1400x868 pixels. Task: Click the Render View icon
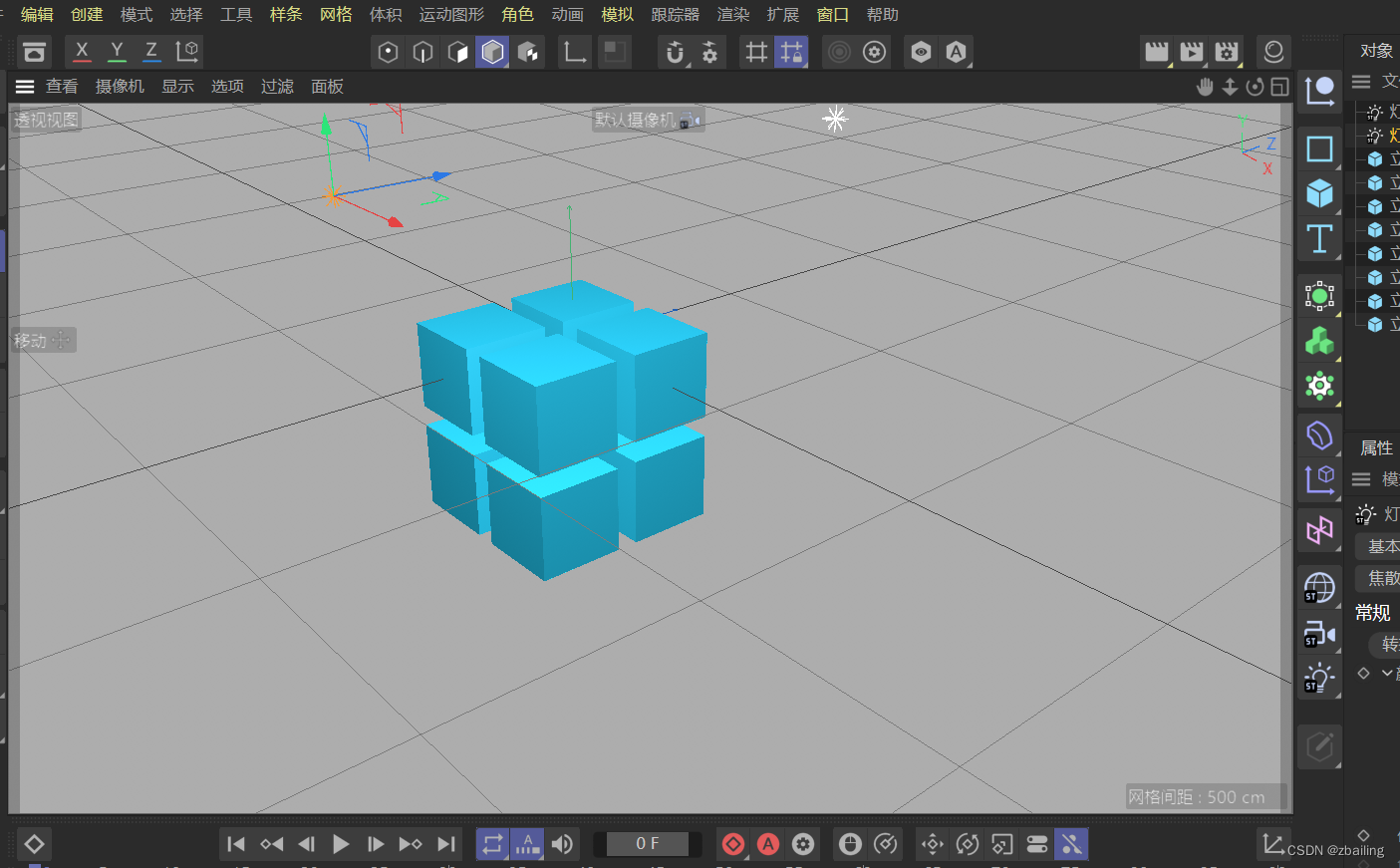click(1156, 52)
